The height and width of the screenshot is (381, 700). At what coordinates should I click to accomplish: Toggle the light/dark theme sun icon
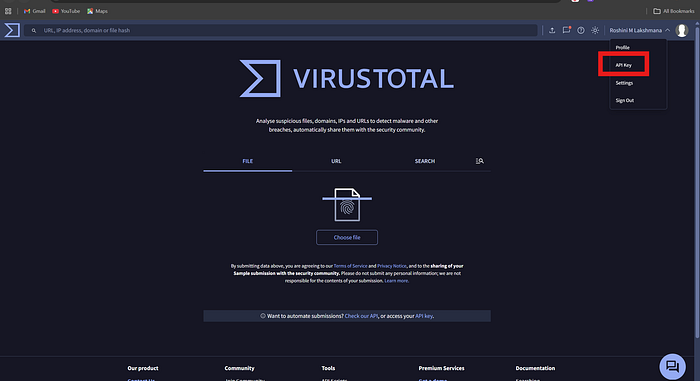595,30
